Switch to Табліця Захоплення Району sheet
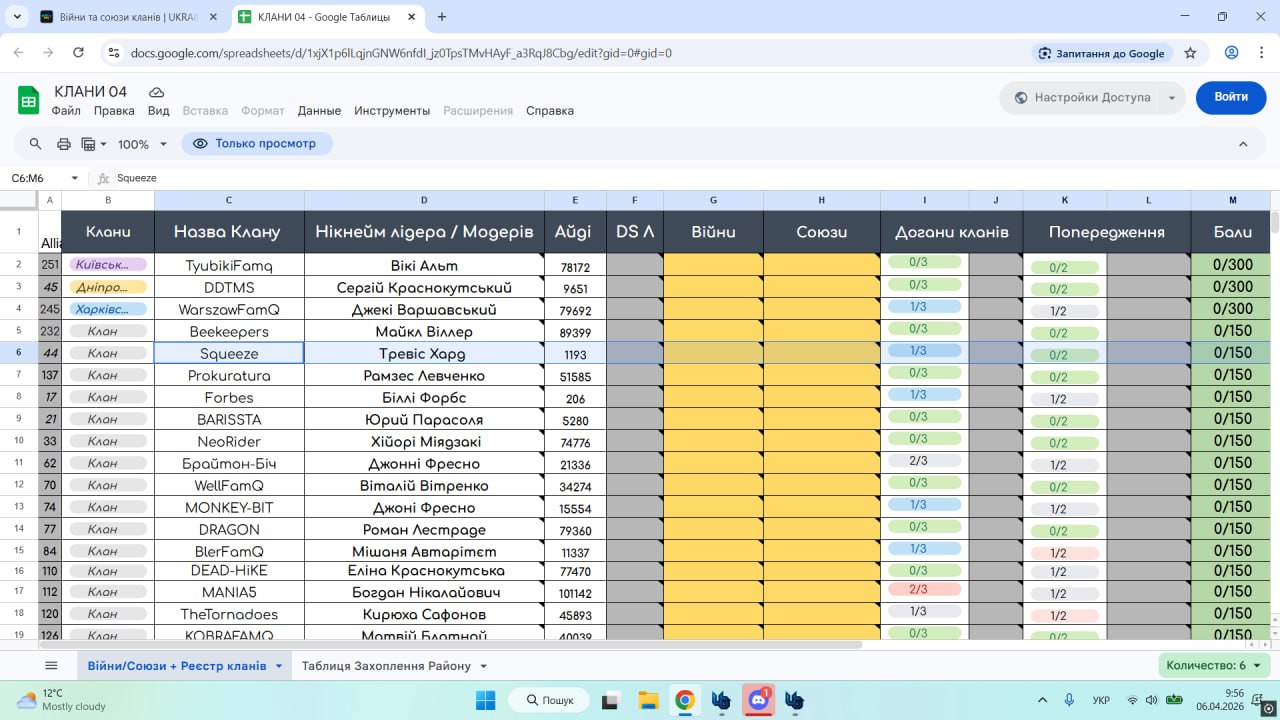The image size is (1280, 720). [386, 666]
